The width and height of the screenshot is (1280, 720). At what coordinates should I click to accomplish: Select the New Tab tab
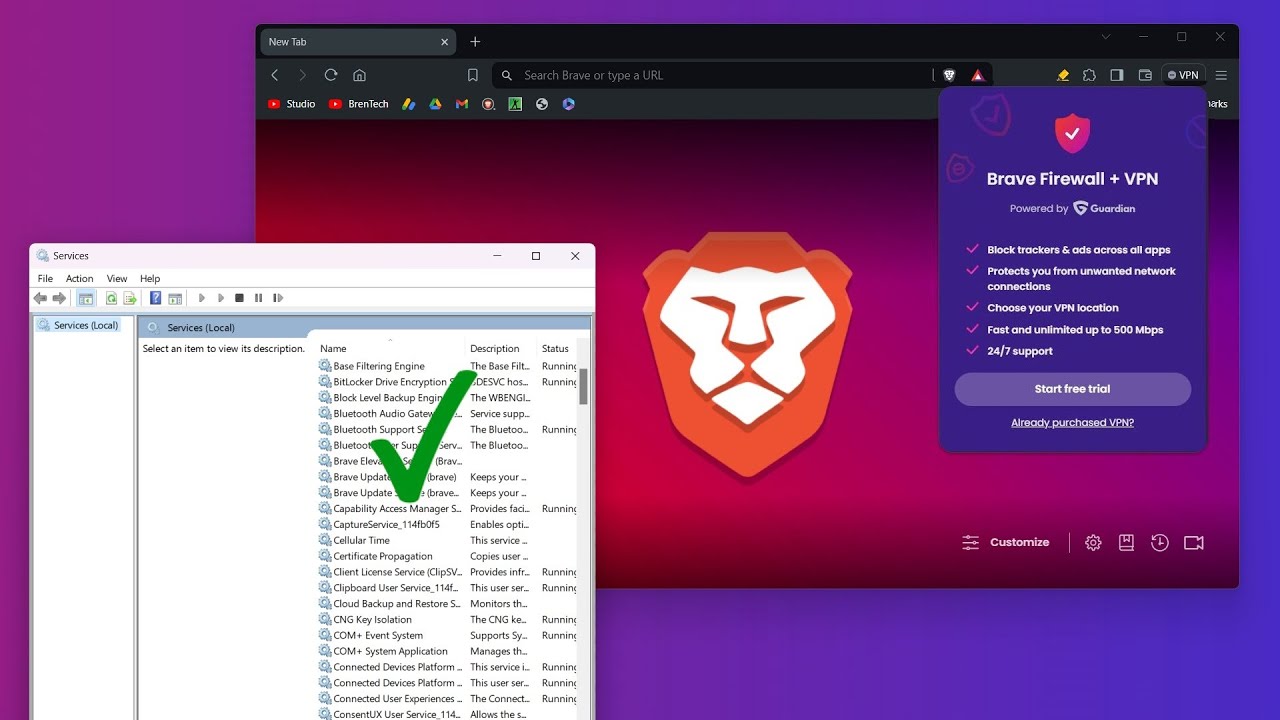pos(358,42)
